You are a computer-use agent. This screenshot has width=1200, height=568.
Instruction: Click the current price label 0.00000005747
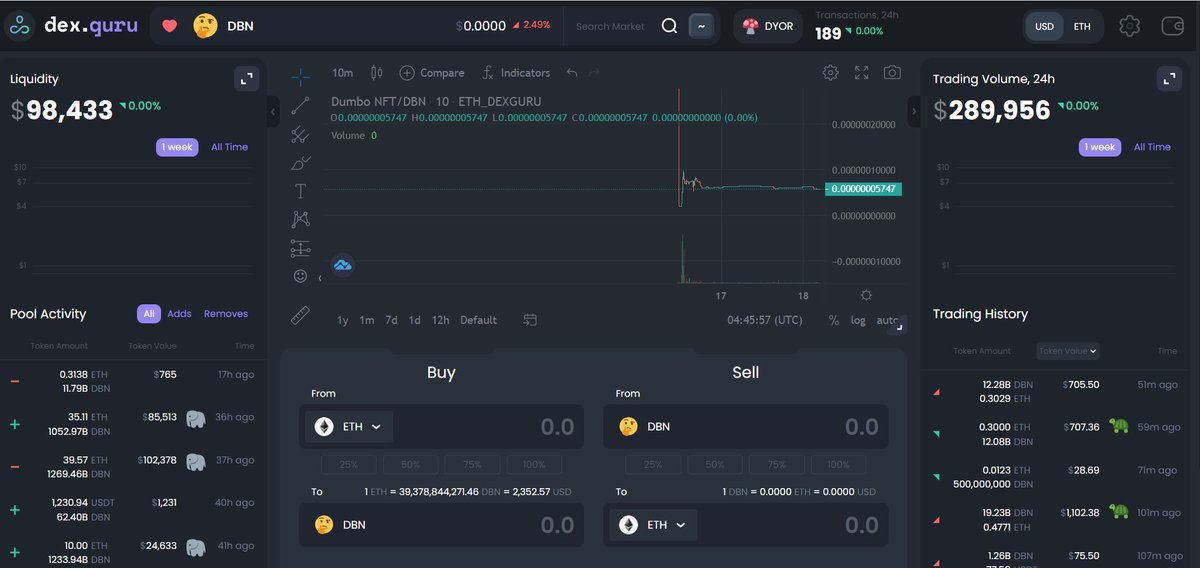coord(863,188)
